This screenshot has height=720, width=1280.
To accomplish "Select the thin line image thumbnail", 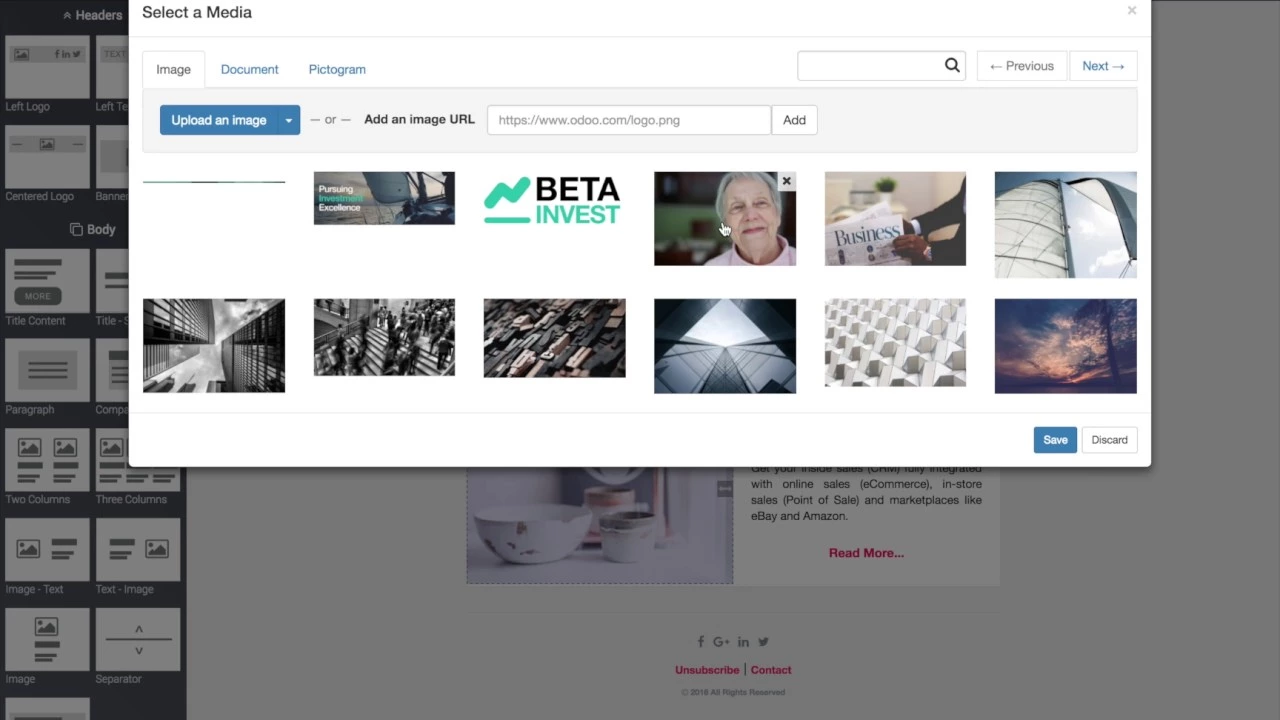I will click(x=214, y=182).
